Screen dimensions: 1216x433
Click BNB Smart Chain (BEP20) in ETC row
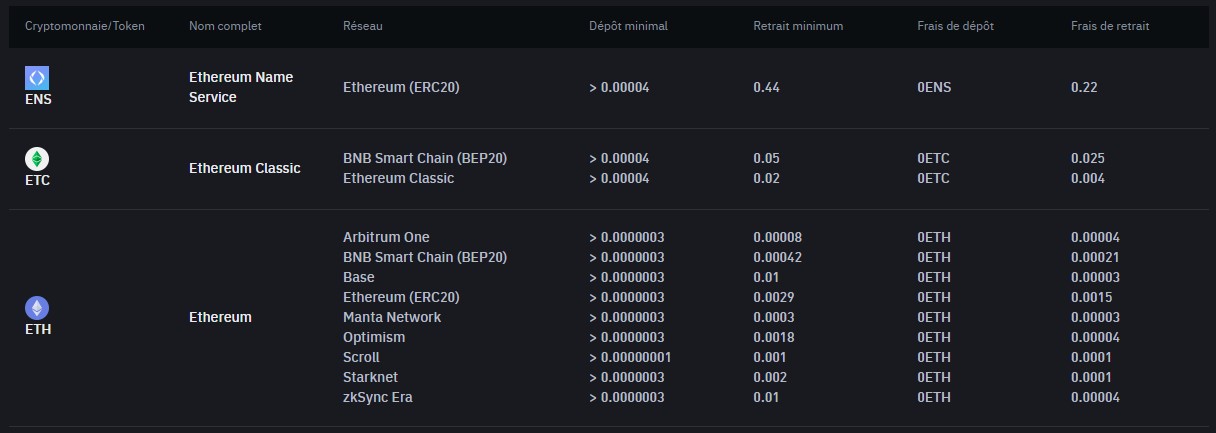[x=425, y=158]
